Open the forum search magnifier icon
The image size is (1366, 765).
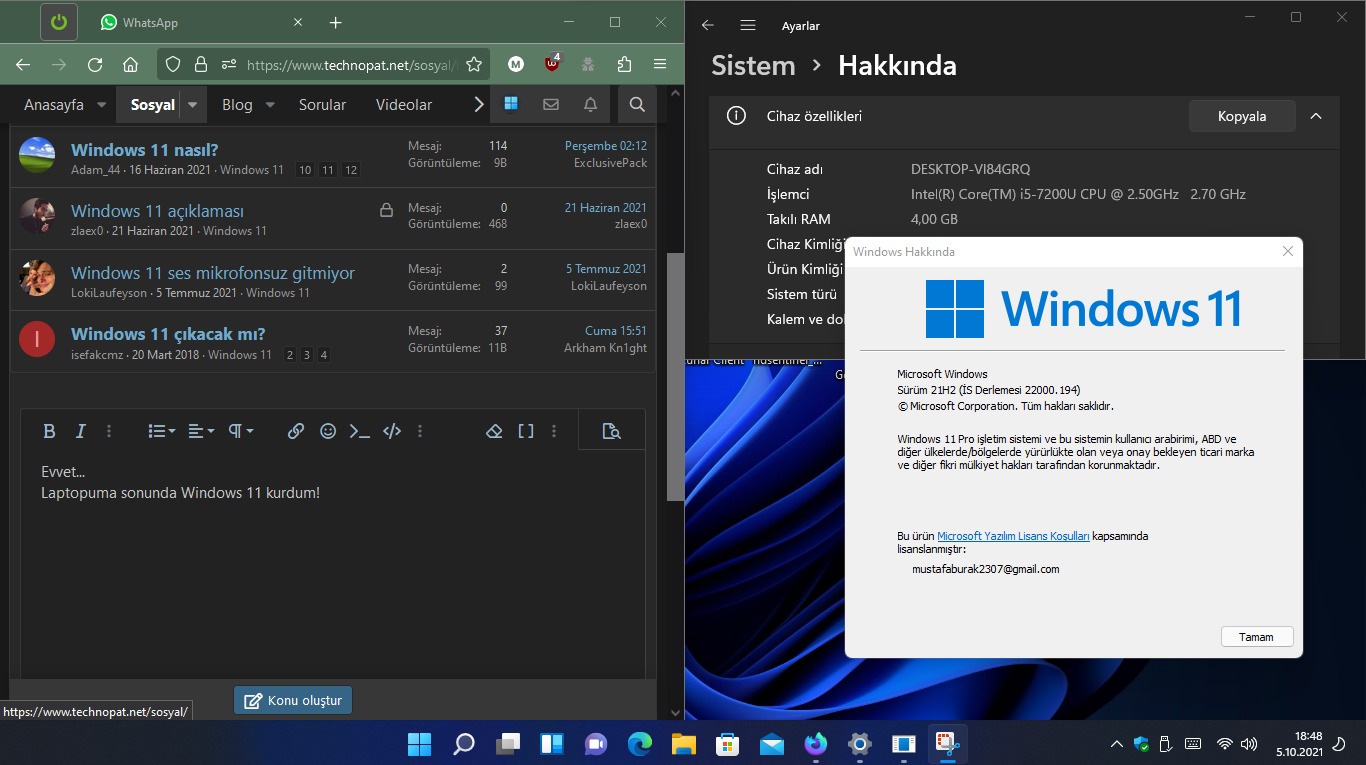click(637, 104)
